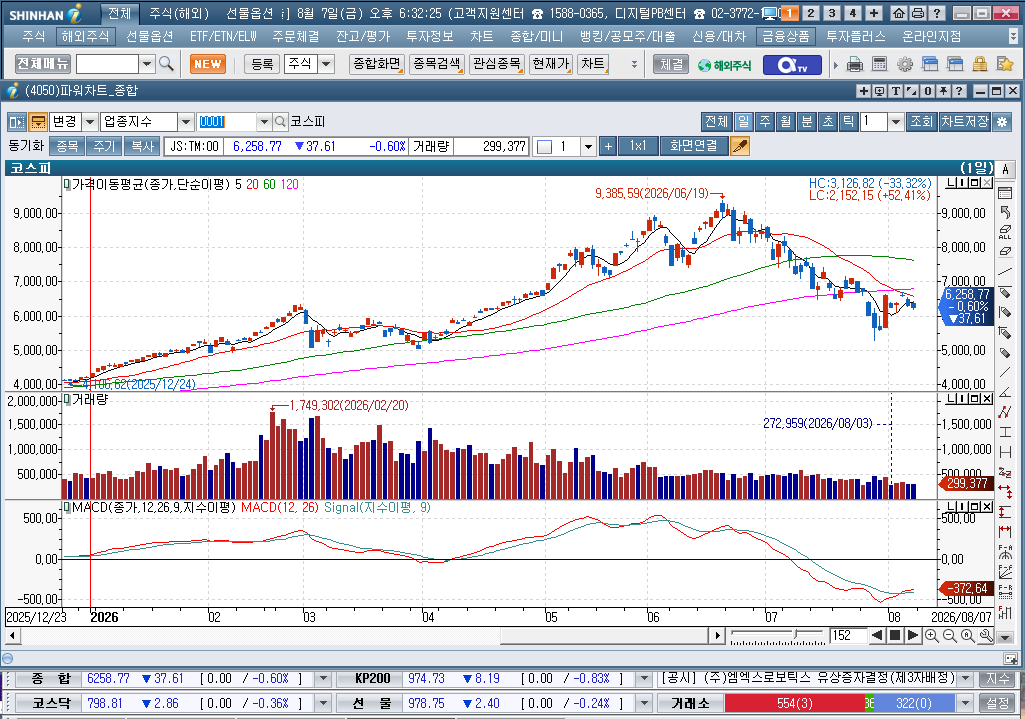
Task: Click the play forward button below chart
Action: (x=913, y=635)
